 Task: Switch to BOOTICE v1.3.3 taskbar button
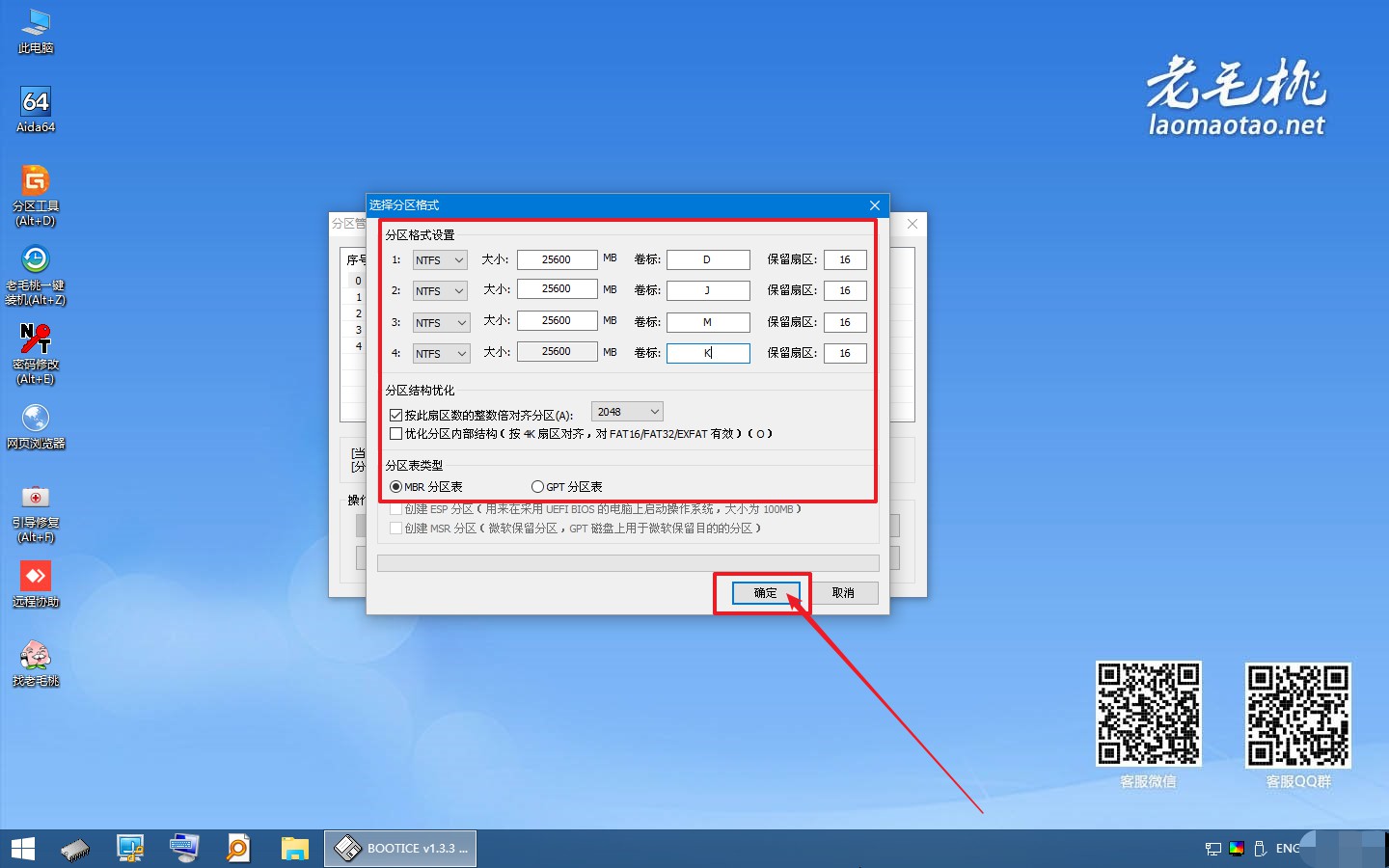400,849
